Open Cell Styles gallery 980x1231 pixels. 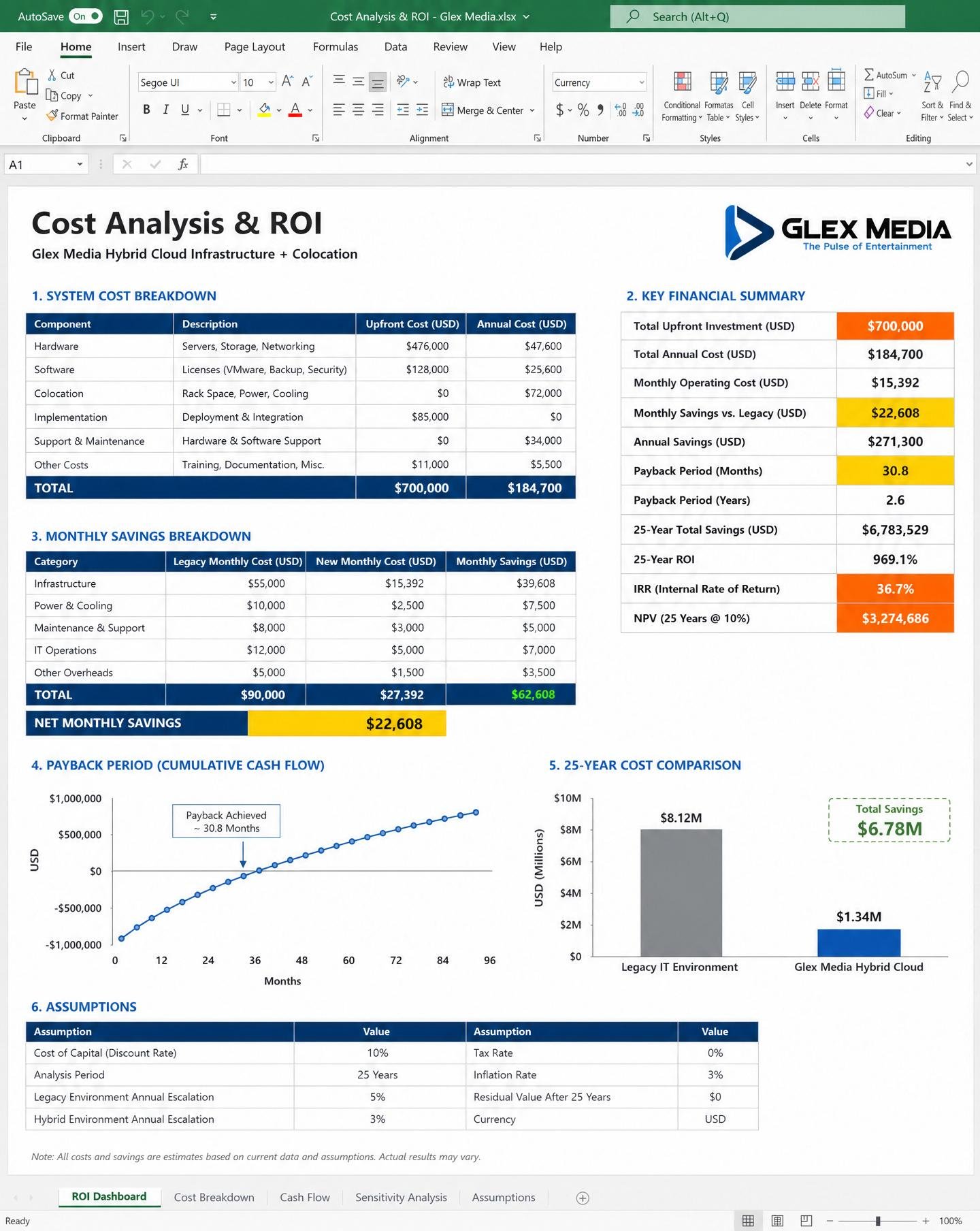(747, 97)
